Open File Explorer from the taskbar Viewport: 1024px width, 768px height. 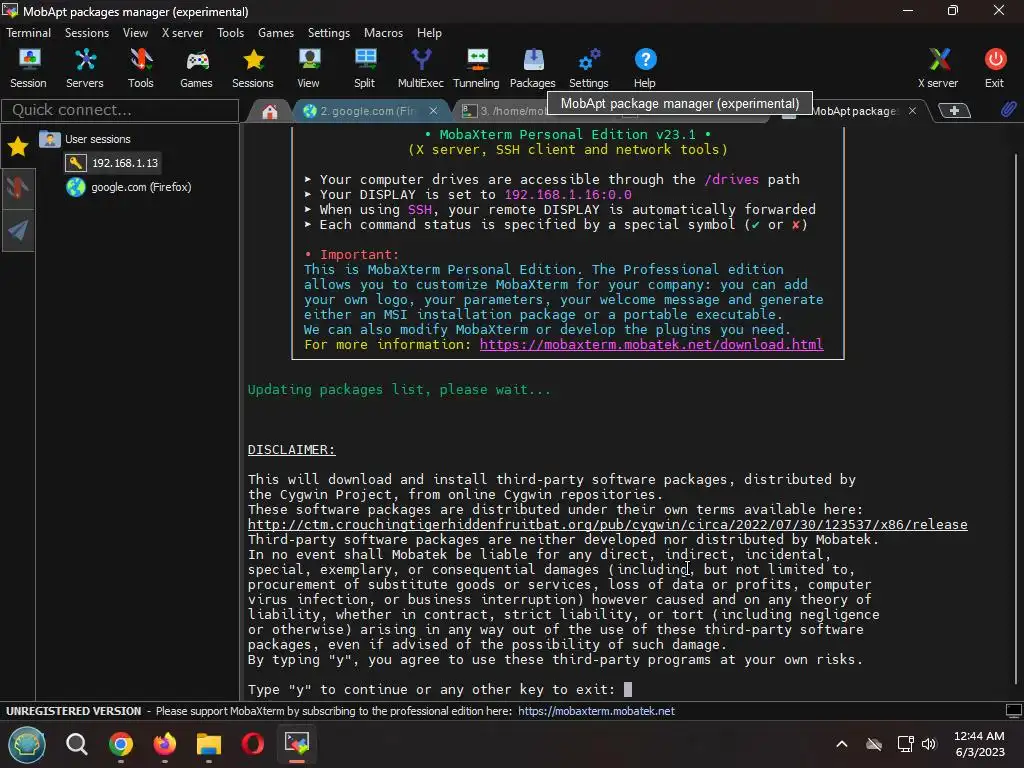pos(209,744)
